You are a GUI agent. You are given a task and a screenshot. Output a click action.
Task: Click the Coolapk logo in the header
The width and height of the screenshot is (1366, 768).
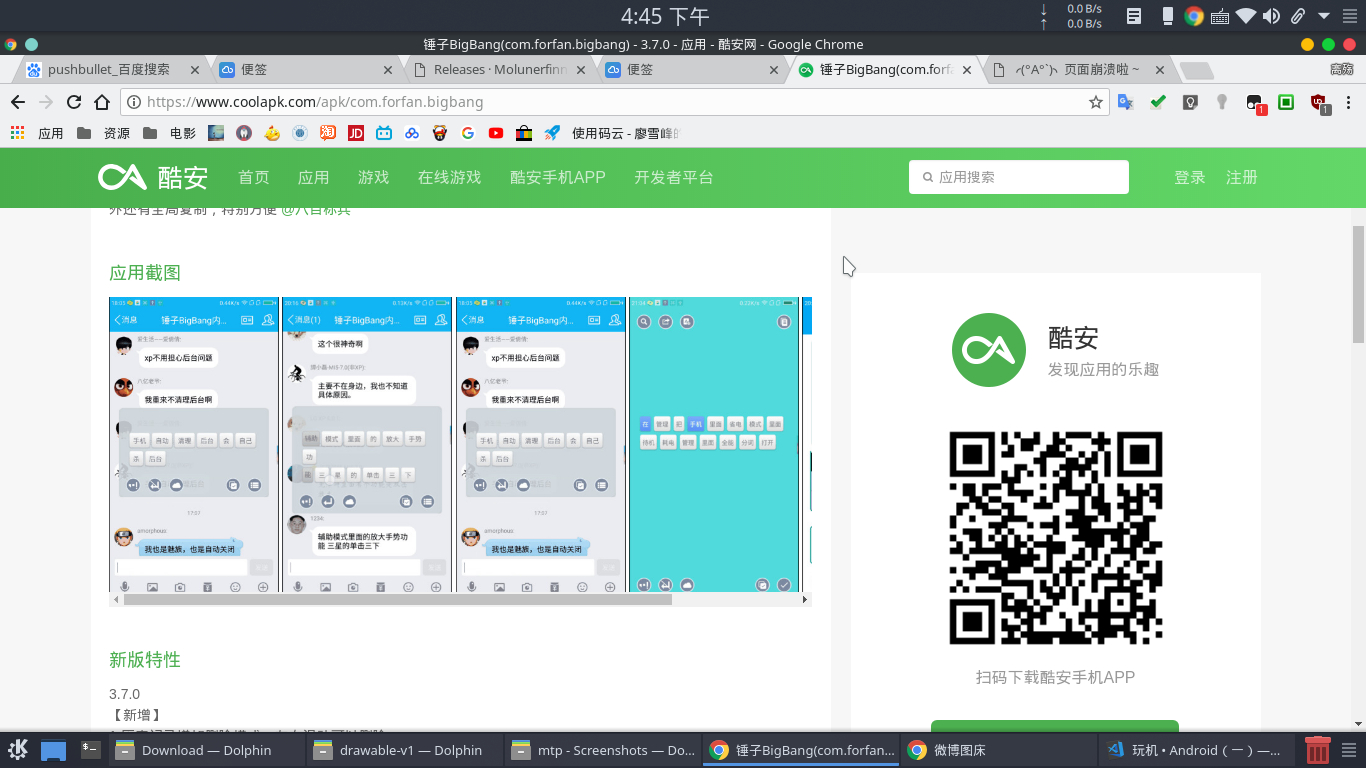point(153,177)
